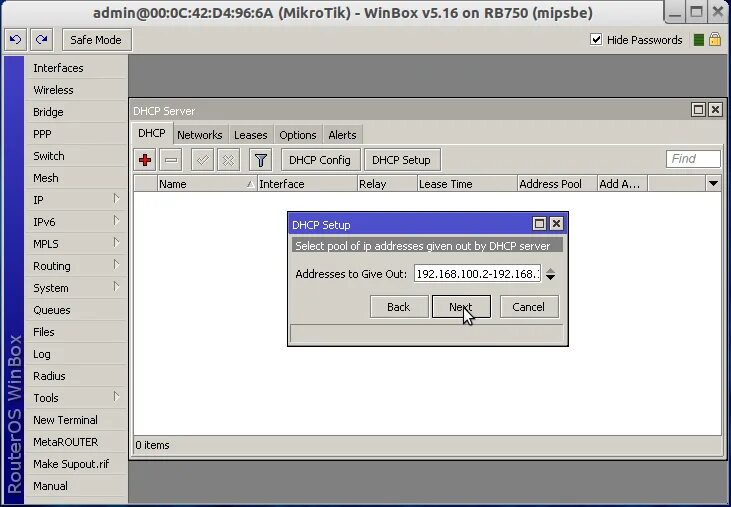Select the DHCP tab
731x507 pixels.
click(x=152, y=133)
